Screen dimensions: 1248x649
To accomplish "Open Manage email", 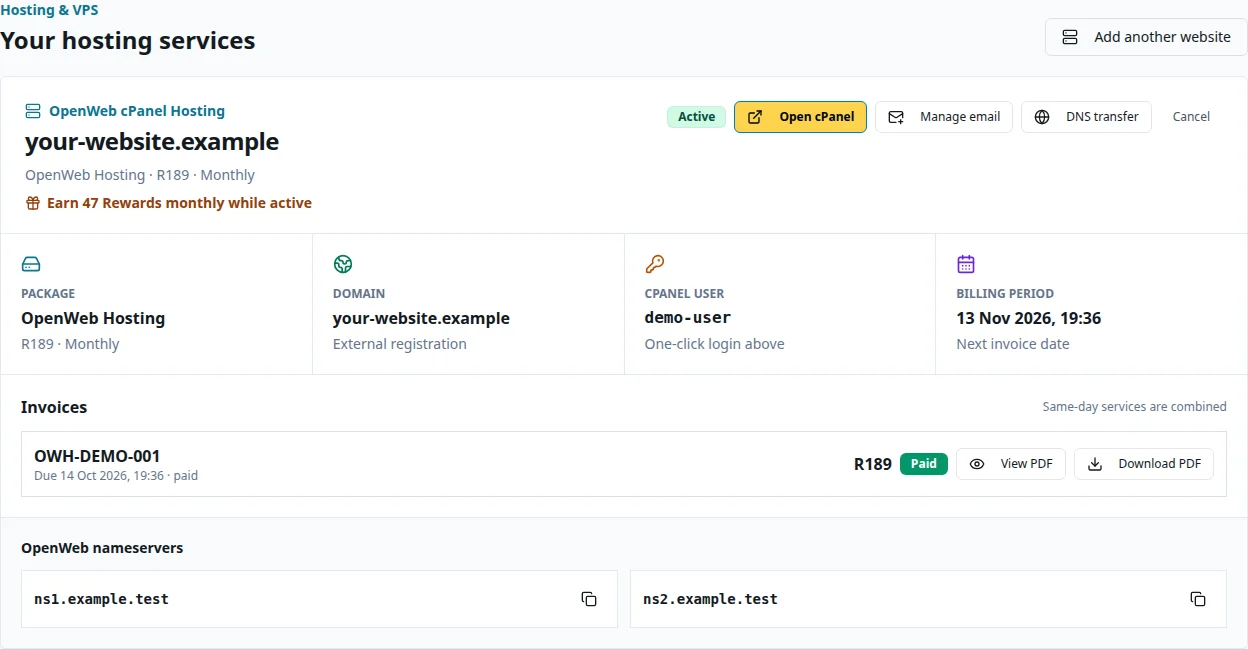I will [x=944, y=117].
